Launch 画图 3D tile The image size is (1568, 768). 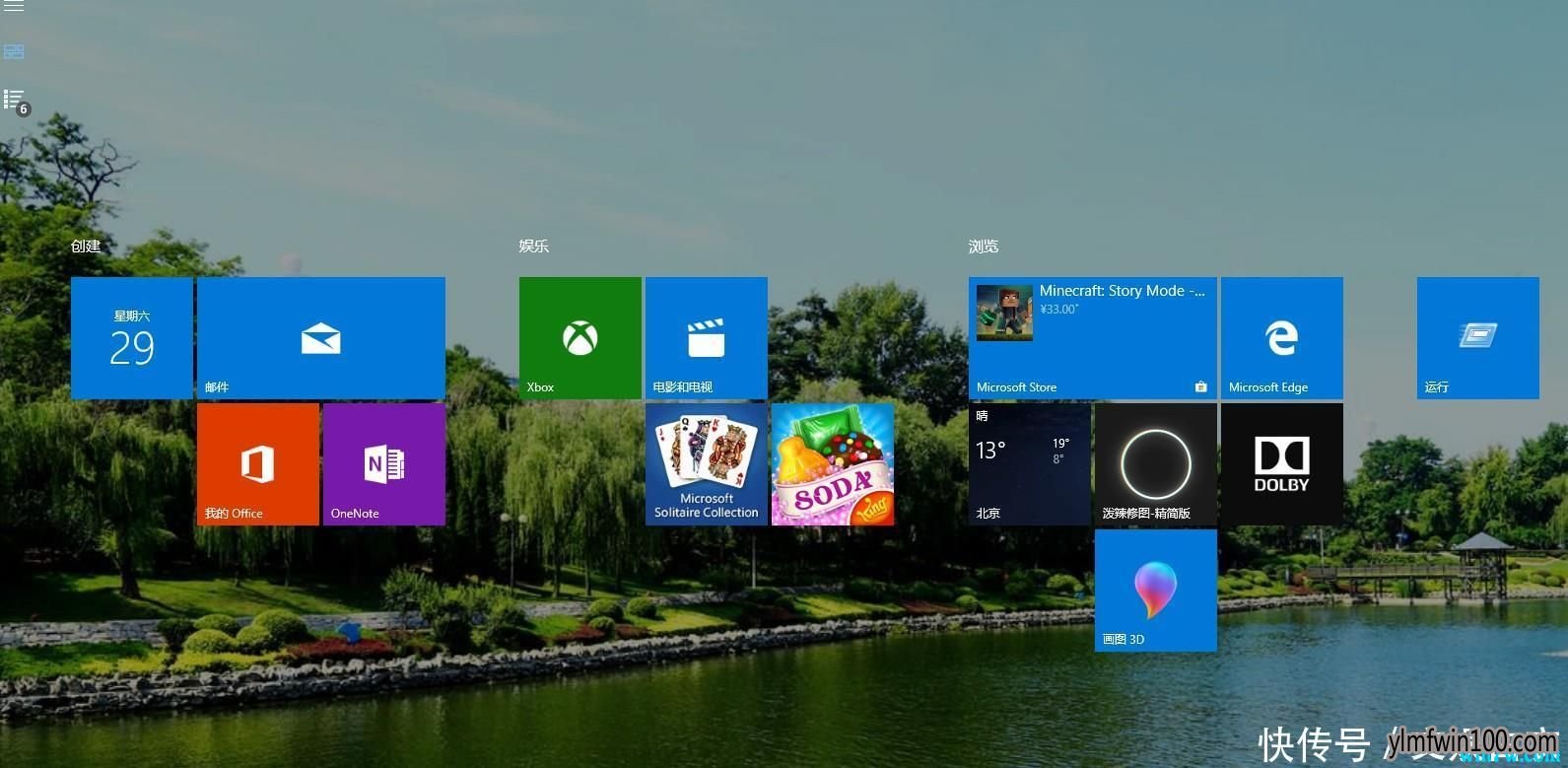(x=1156, y=591)
